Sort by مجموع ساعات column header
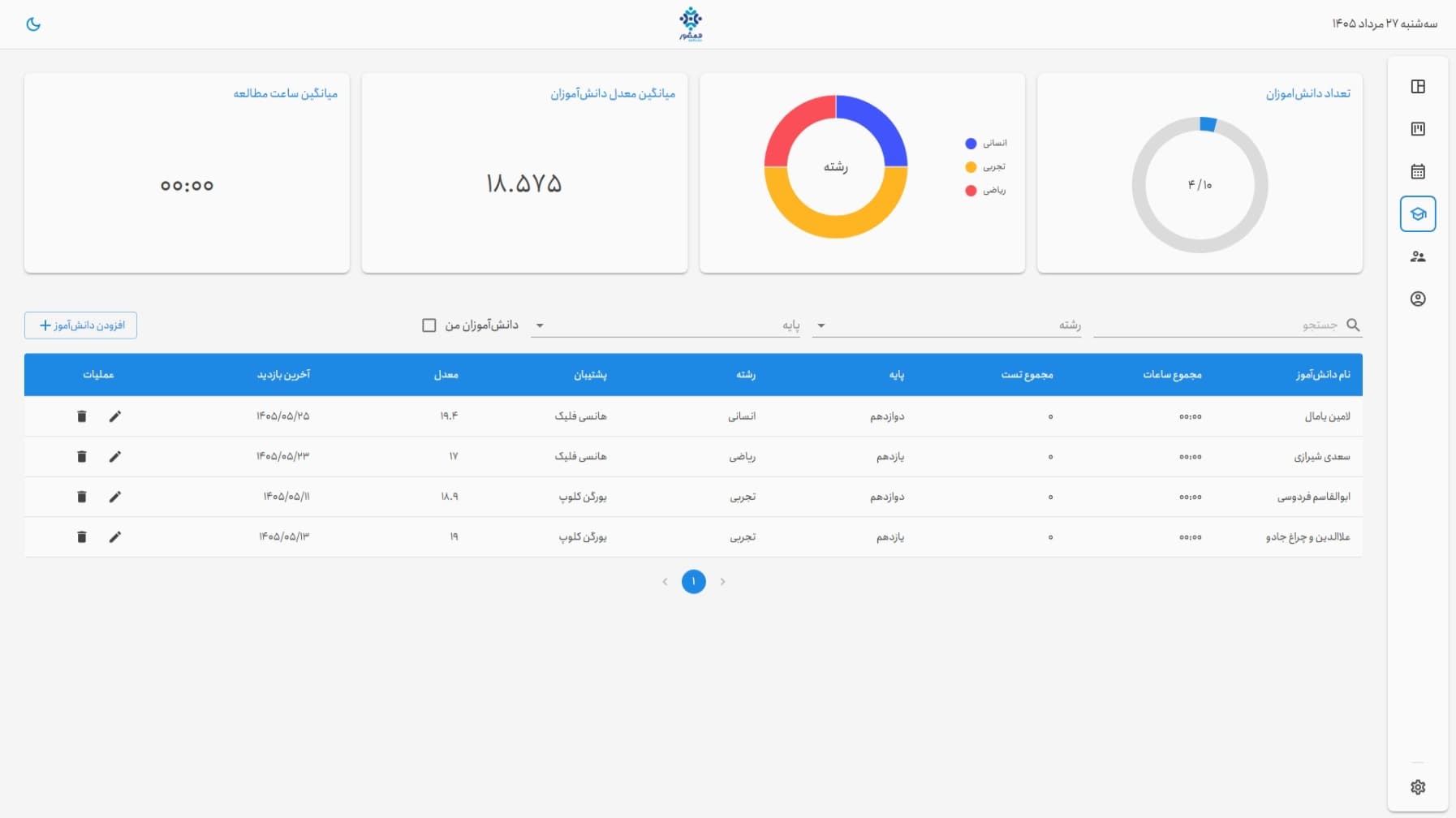The width and height of the screenshot is (1456, 818). coord(1172,374)
